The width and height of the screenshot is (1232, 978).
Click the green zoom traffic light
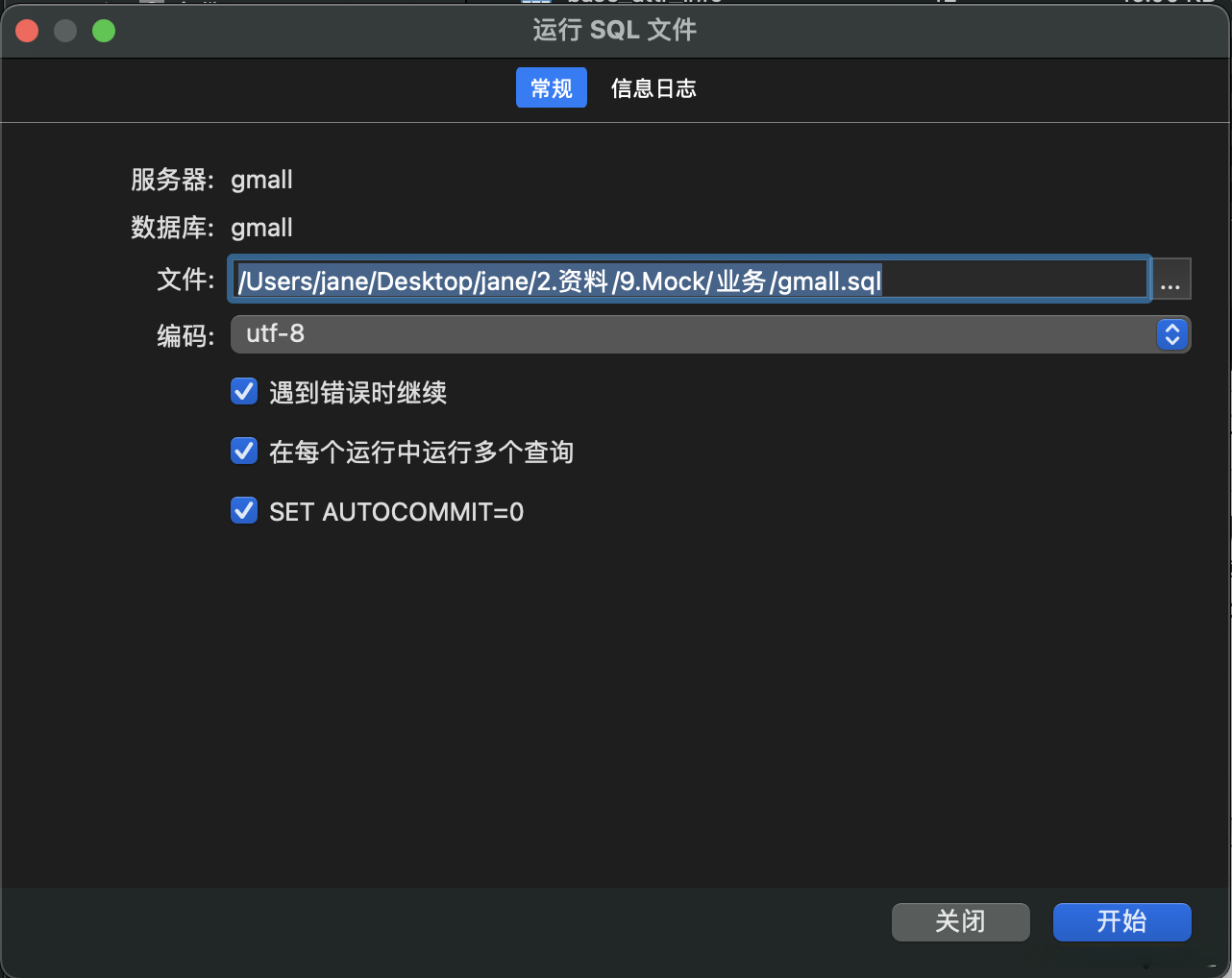104,30
